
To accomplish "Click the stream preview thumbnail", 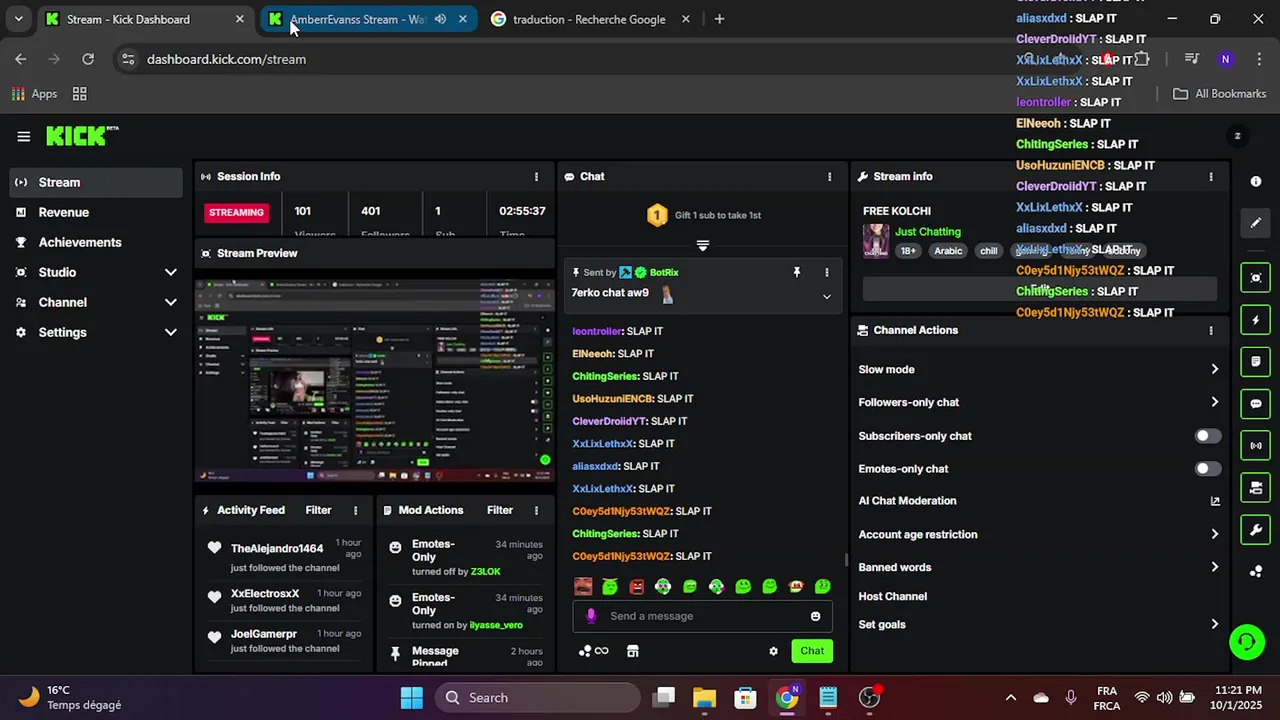I will point(375,380).
